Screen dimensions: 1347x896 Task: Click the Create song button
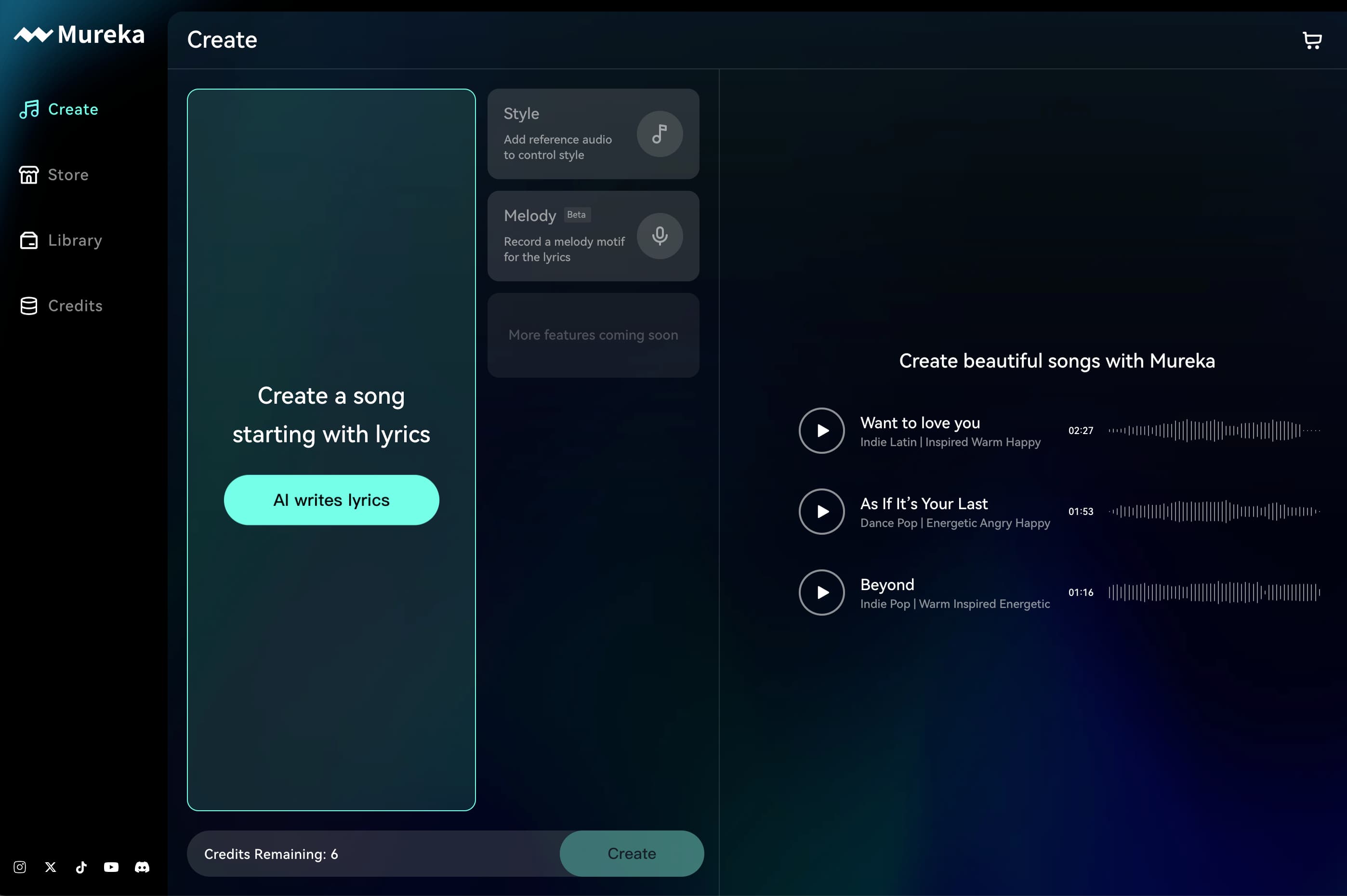[631, 853]
